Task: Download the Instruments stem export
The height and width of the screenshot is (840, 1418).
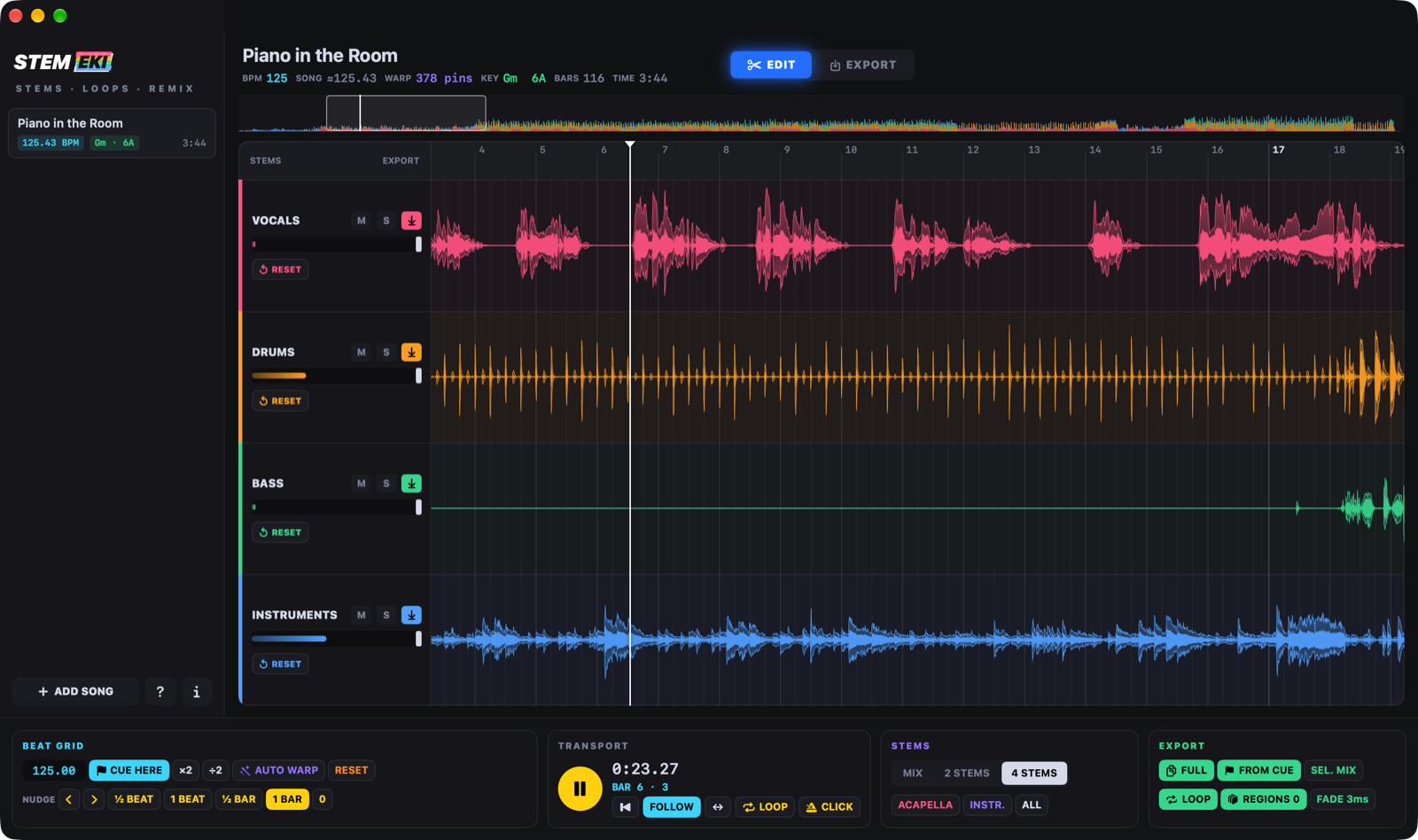Action: [x=411, y=615]
